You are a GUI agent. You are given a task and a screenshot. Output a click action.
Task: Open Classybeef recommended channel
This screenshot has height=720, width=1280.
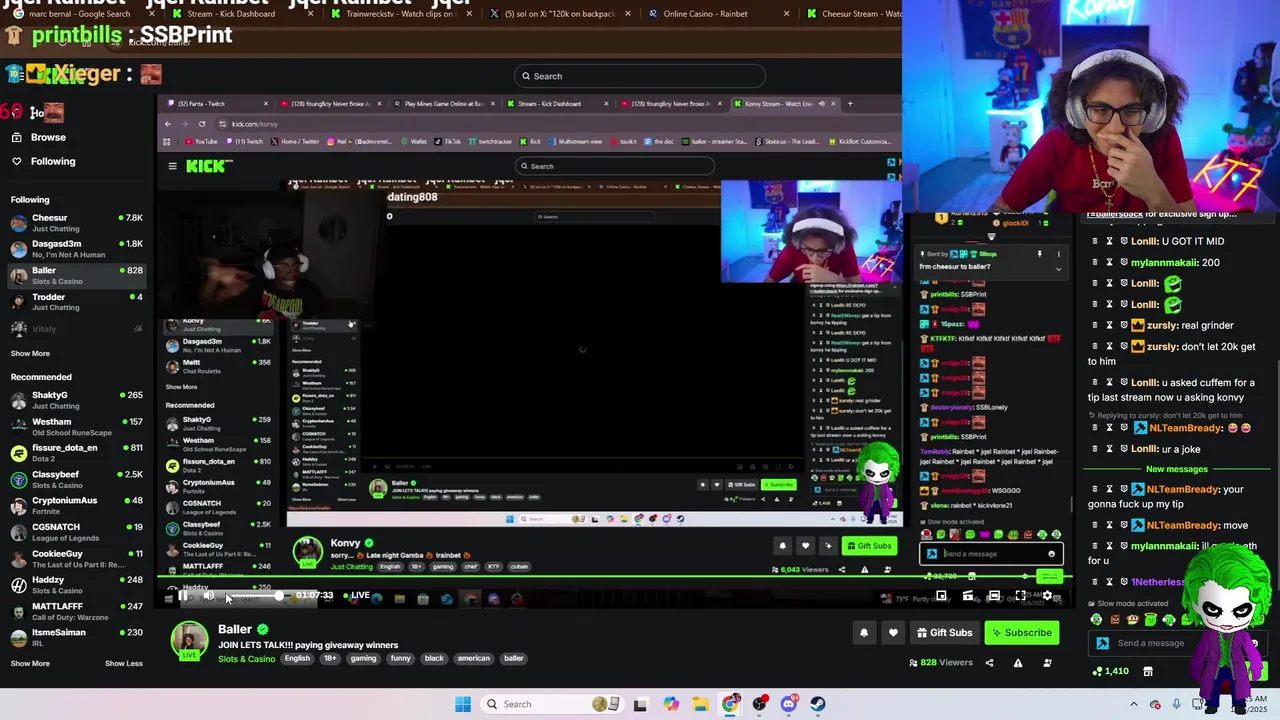76,479
